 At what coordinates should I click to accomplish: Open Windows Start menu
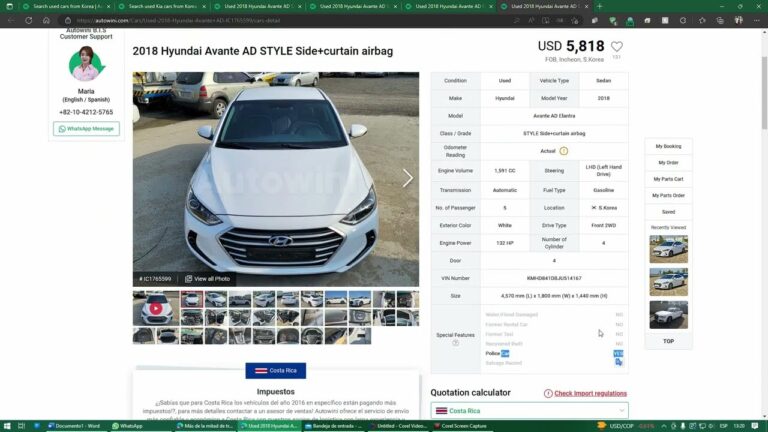tap(7, 426)
